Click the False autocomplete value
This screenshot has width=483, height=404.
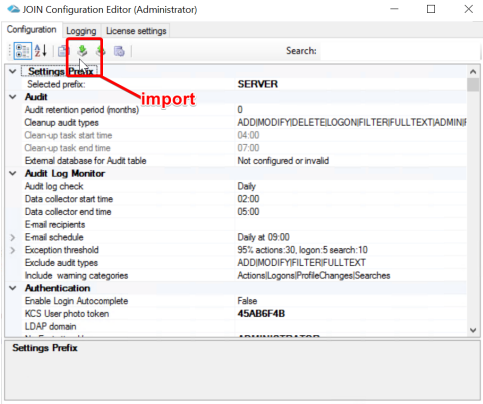(x=247, y=301)
